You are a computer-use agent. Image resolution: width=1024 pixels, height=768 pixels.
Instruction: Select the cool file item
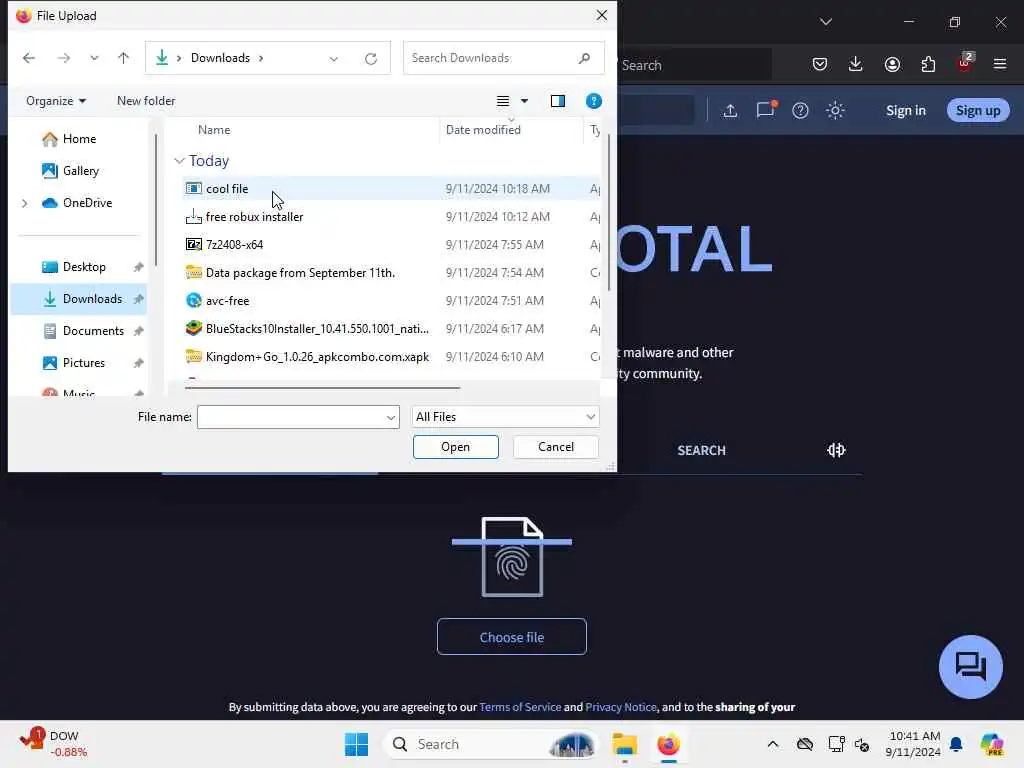(391, 189)
